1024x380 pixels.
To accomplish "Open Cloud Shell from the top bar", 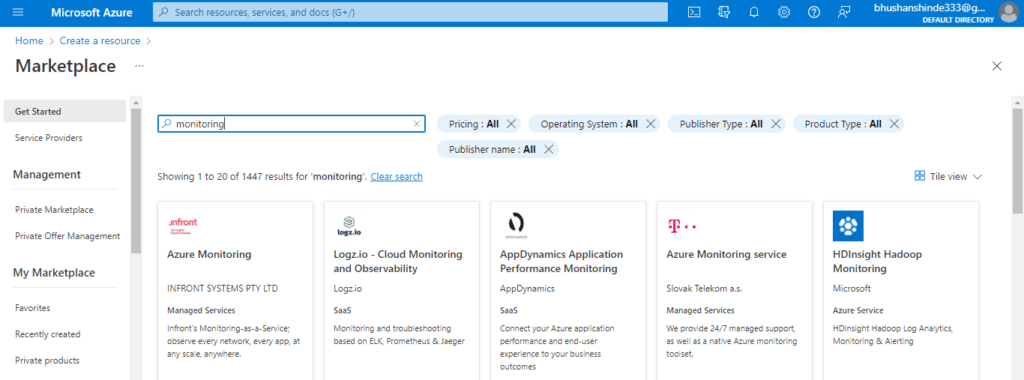I will coord(695,12).
